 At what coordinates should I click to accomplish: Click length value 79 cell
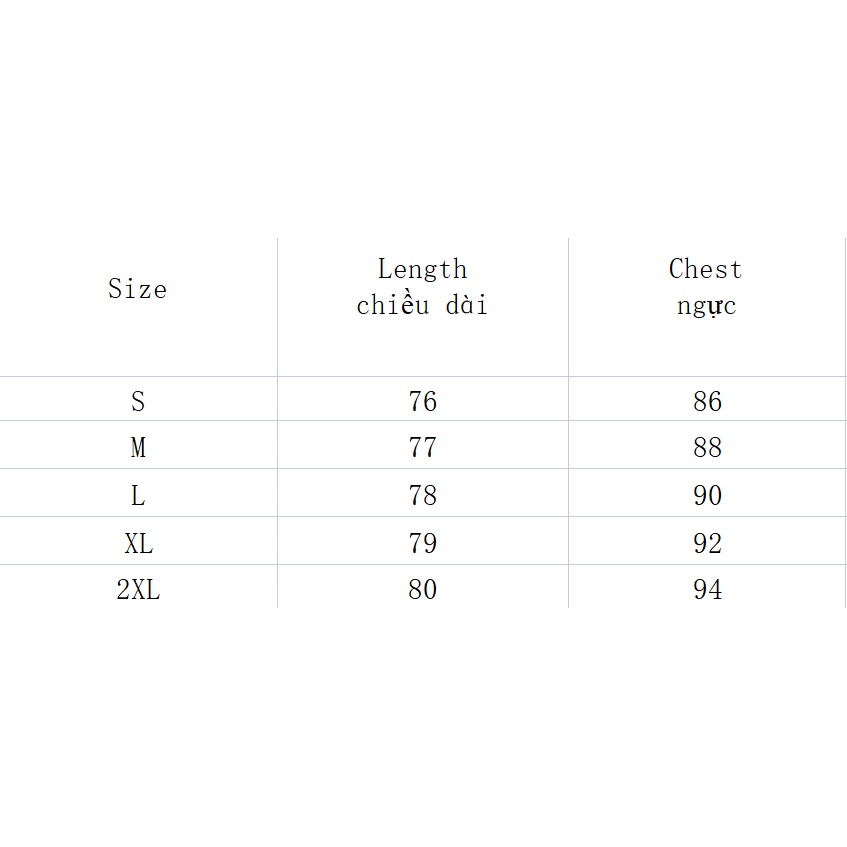point(423,544)
